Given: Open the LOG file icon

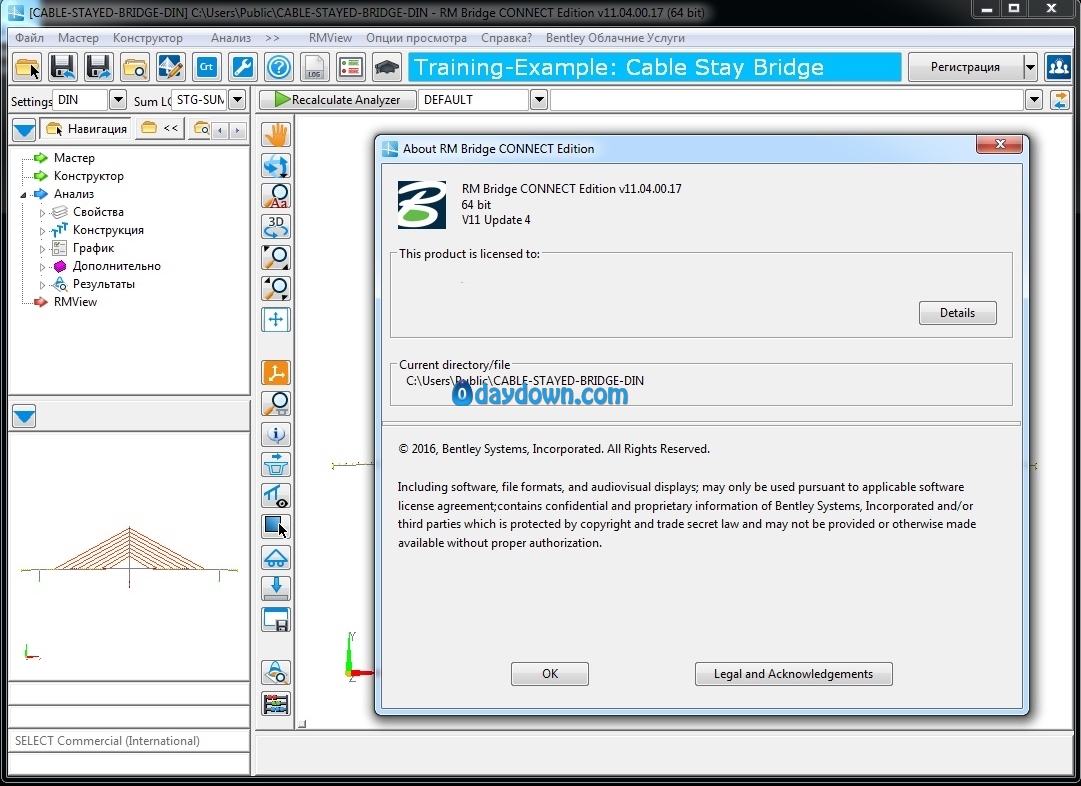Looking at the screenshot, I should tap(314, 67).
